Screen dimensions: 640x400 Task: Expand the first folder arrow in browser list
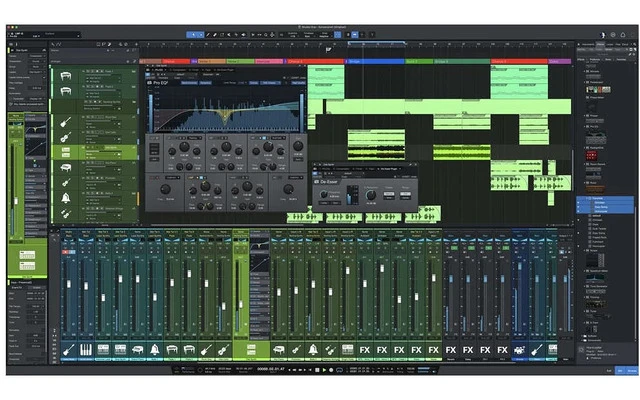click(x=584, y=71)
